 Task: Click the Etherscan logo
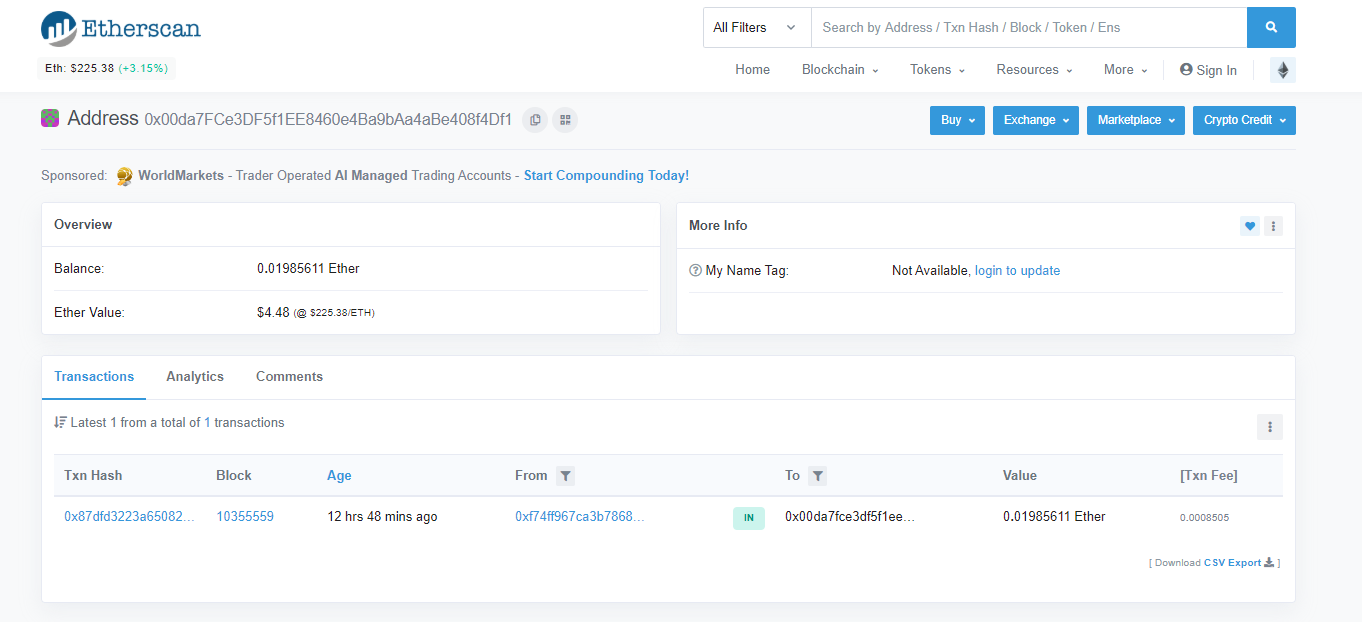coord(121,29)
